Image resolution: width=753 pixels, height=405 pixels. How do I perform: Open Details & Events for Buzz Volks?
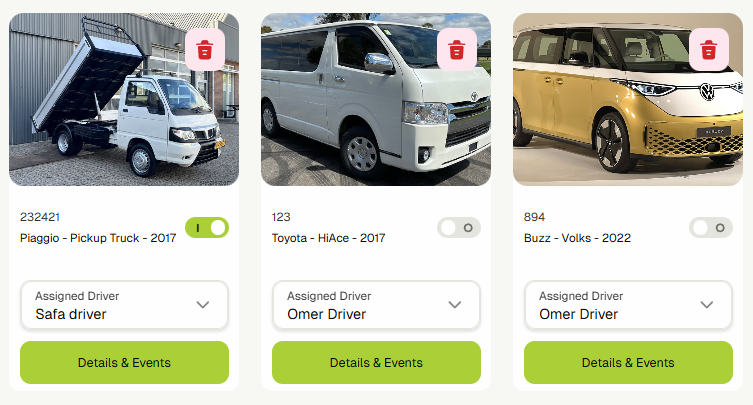click(x=628, y=363)
